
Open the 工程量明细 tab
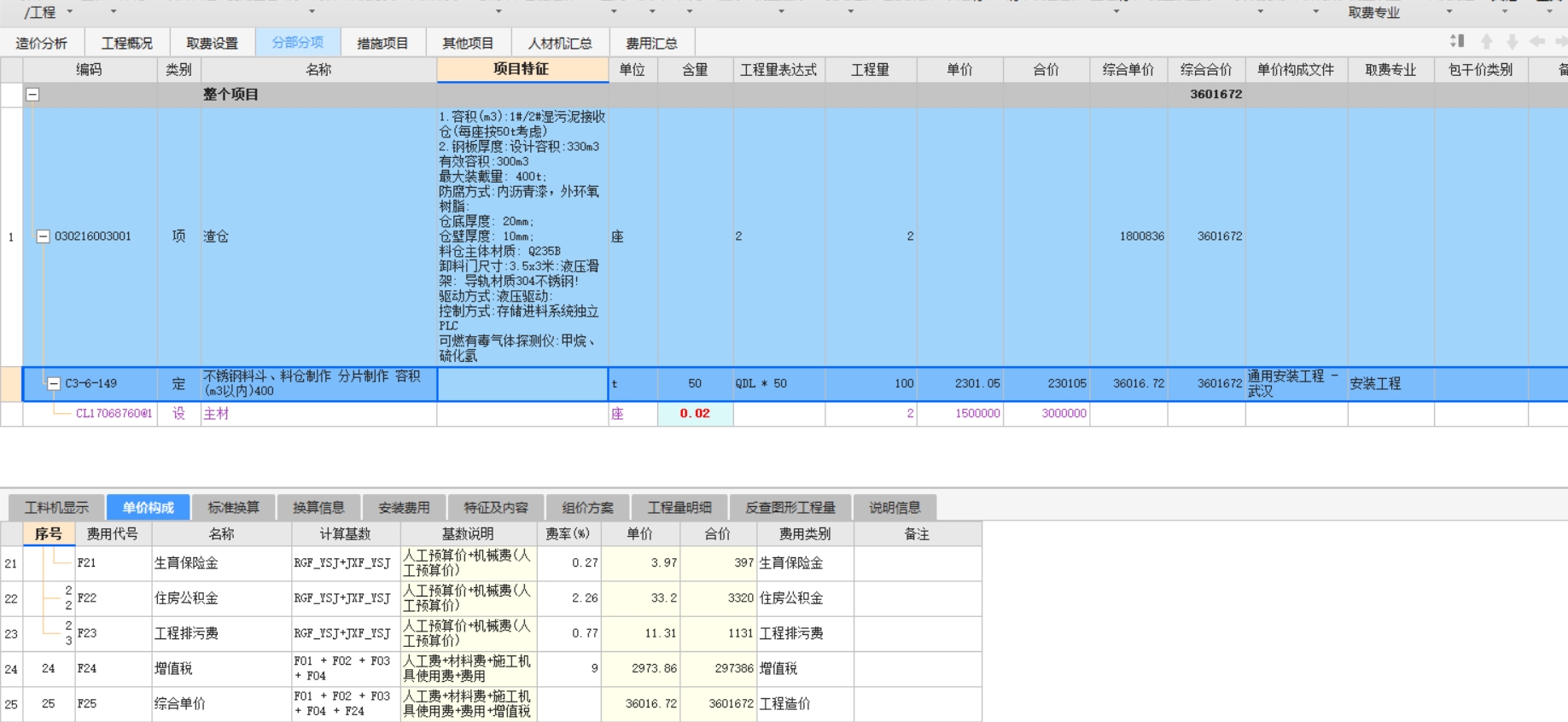click(x=679, y=508)
